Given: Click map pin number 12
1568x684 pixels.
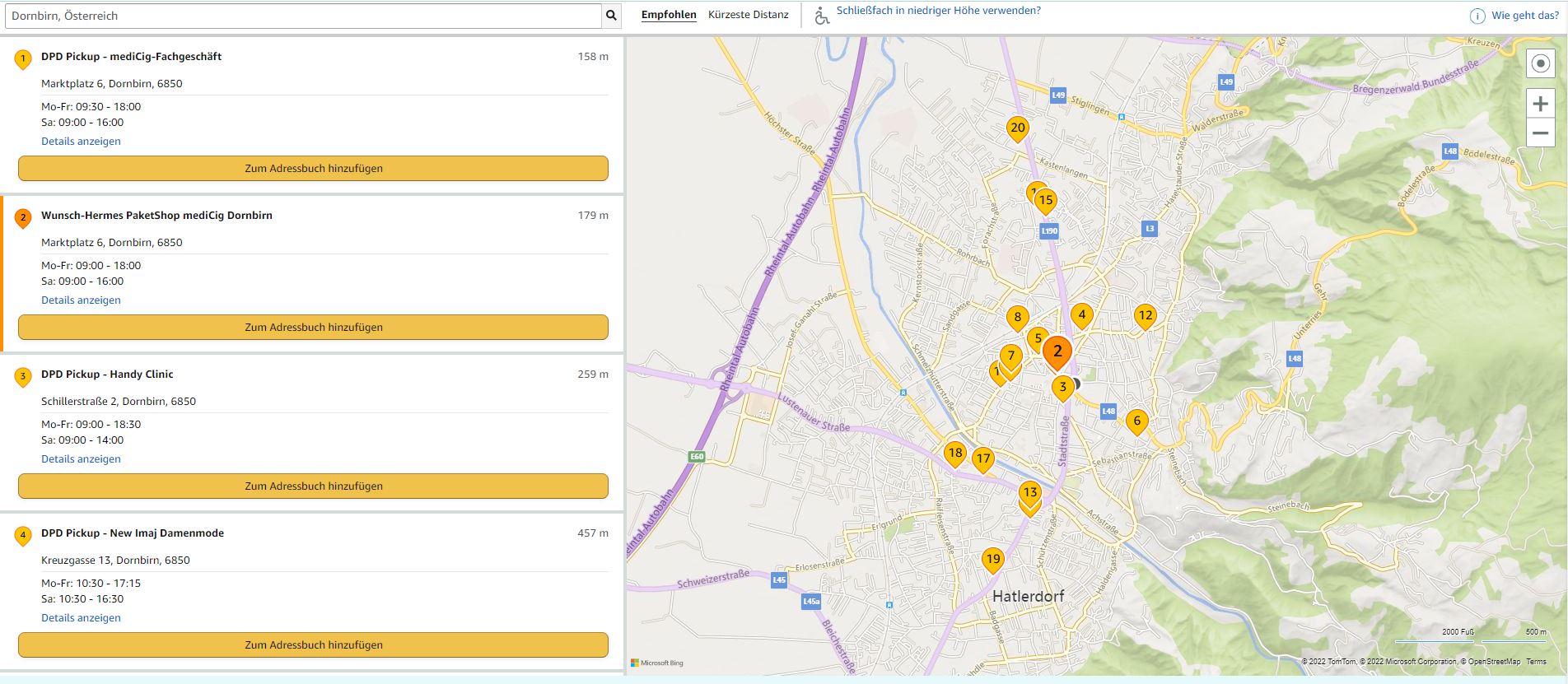Looking at the screenshot, I should click(x=1145, y=315).
